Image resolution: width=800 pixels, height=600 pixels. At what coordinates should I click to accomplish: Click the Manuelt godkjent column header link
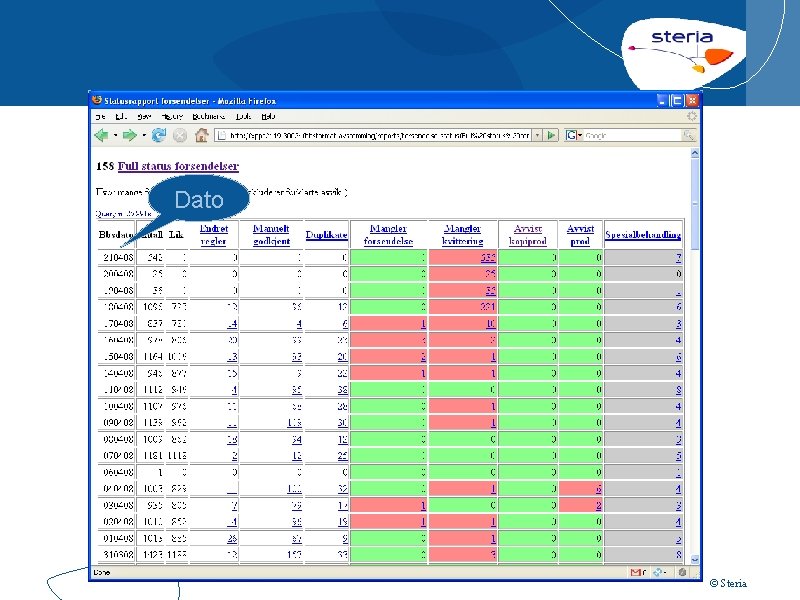pyautogui.click(x=271, y=235)
